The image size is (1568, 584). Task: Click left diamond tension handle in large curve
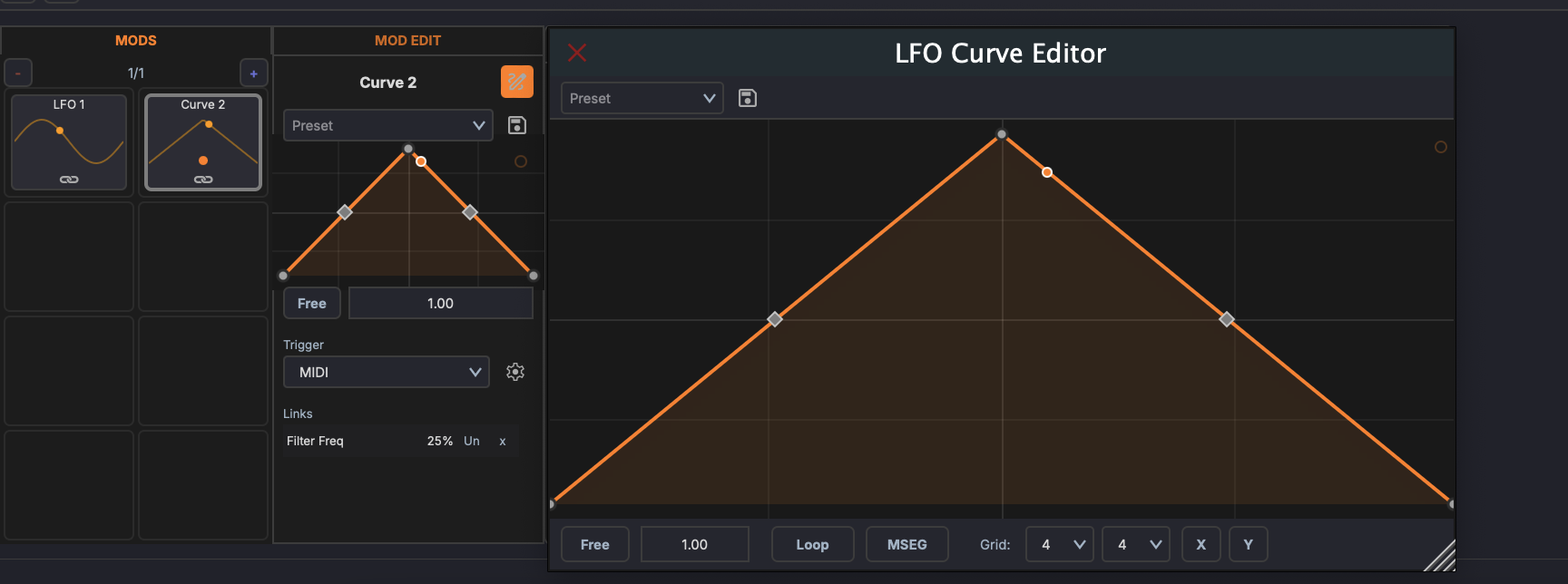(775, 319)
